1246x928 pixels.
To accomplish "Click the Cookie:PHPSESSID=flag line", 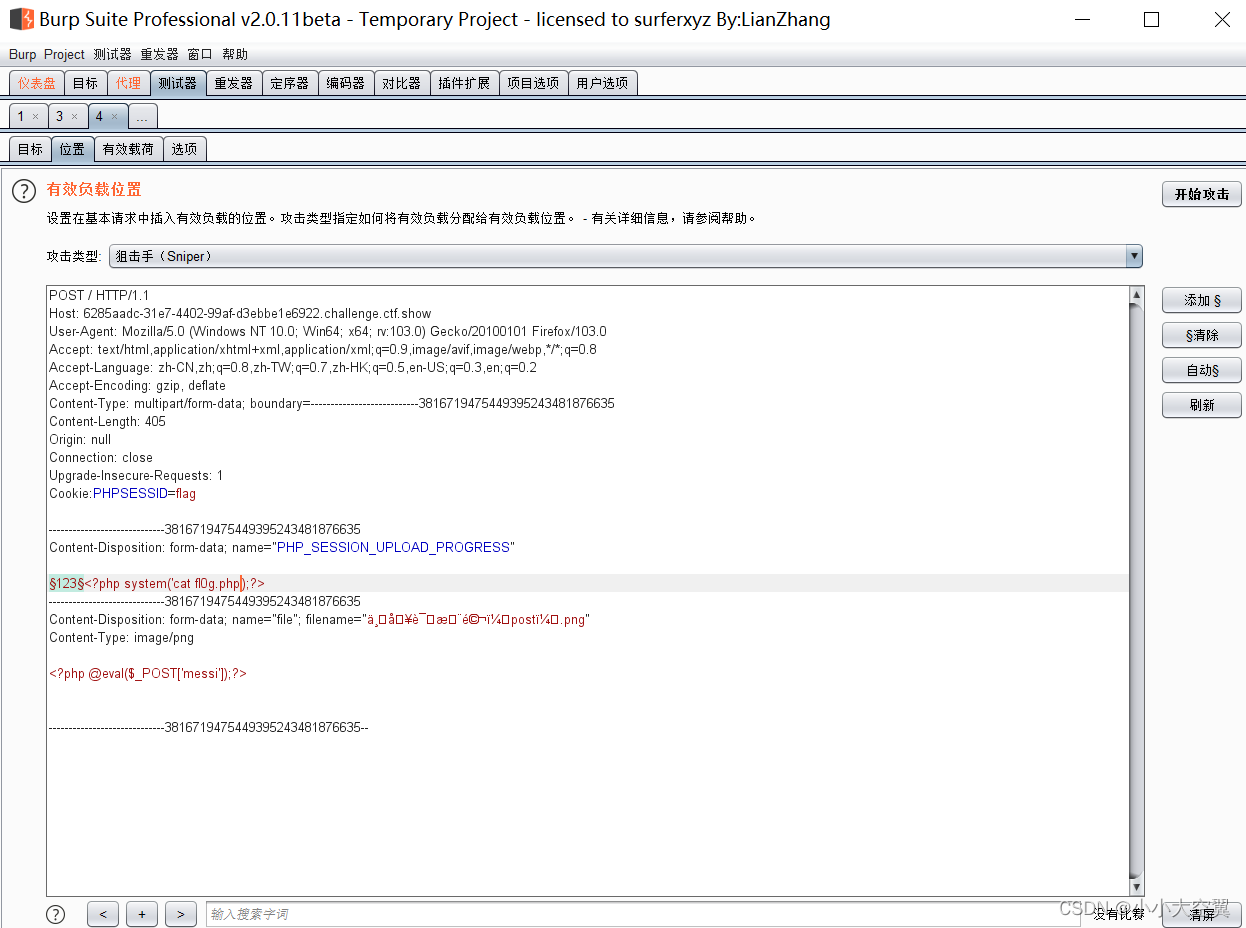I will (122, 493).
